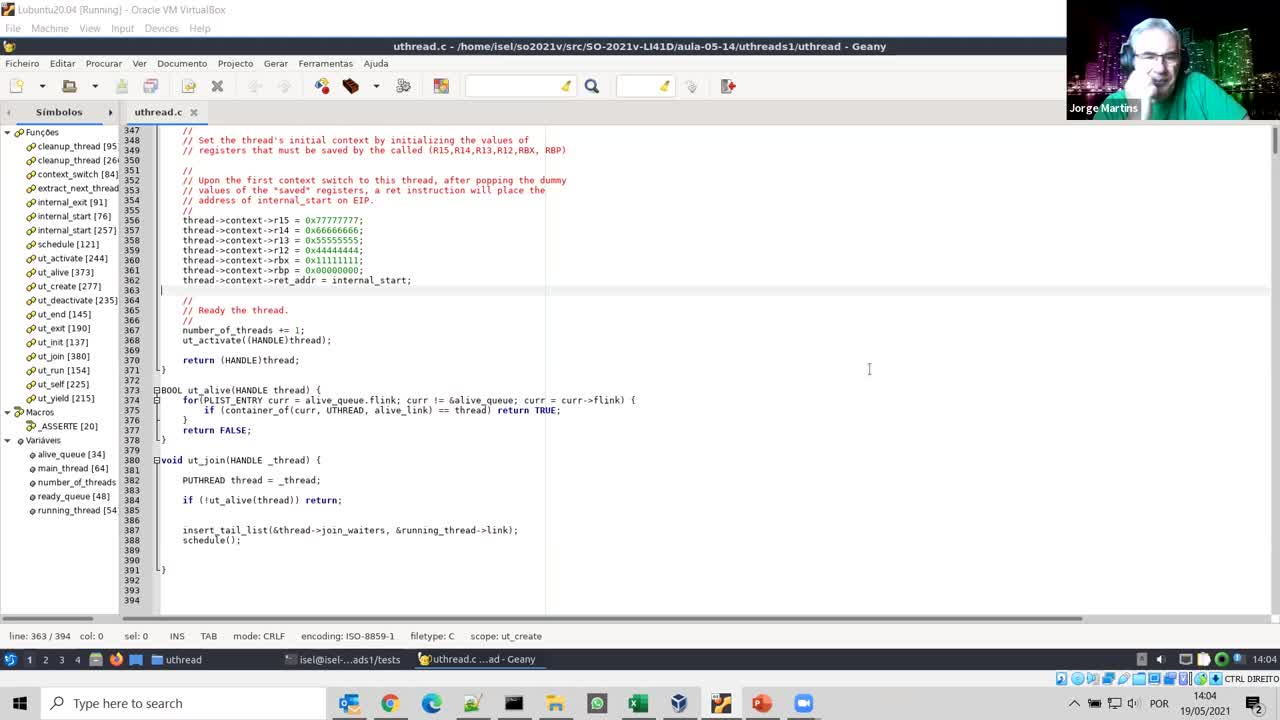Open the Editar menu
1280x720 pixels.
pyautogui.click(x=62, y=63)
